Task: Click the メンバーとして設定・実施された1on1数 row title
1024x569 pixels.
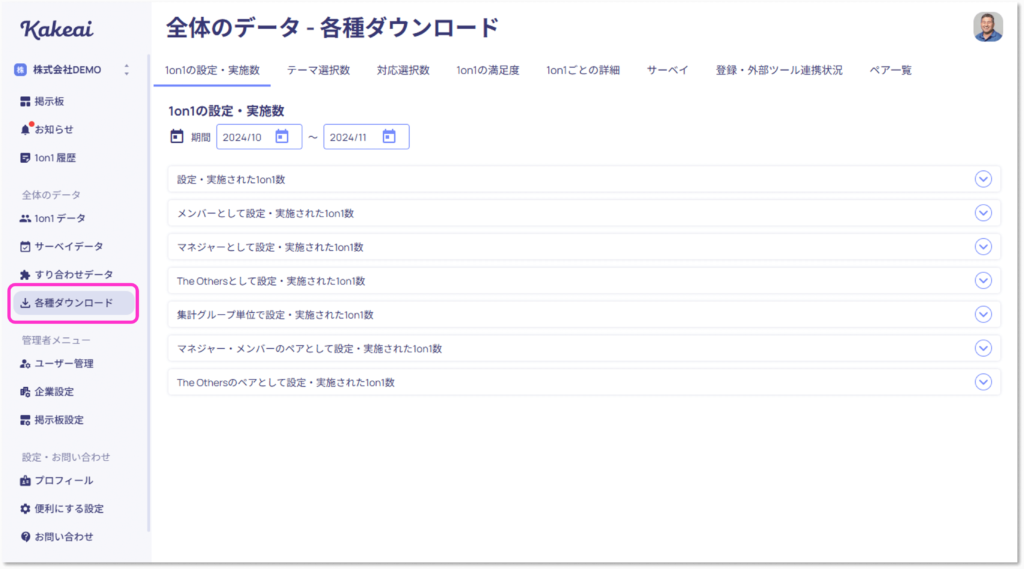Action: pyautogui.click(x=265, y=213)
